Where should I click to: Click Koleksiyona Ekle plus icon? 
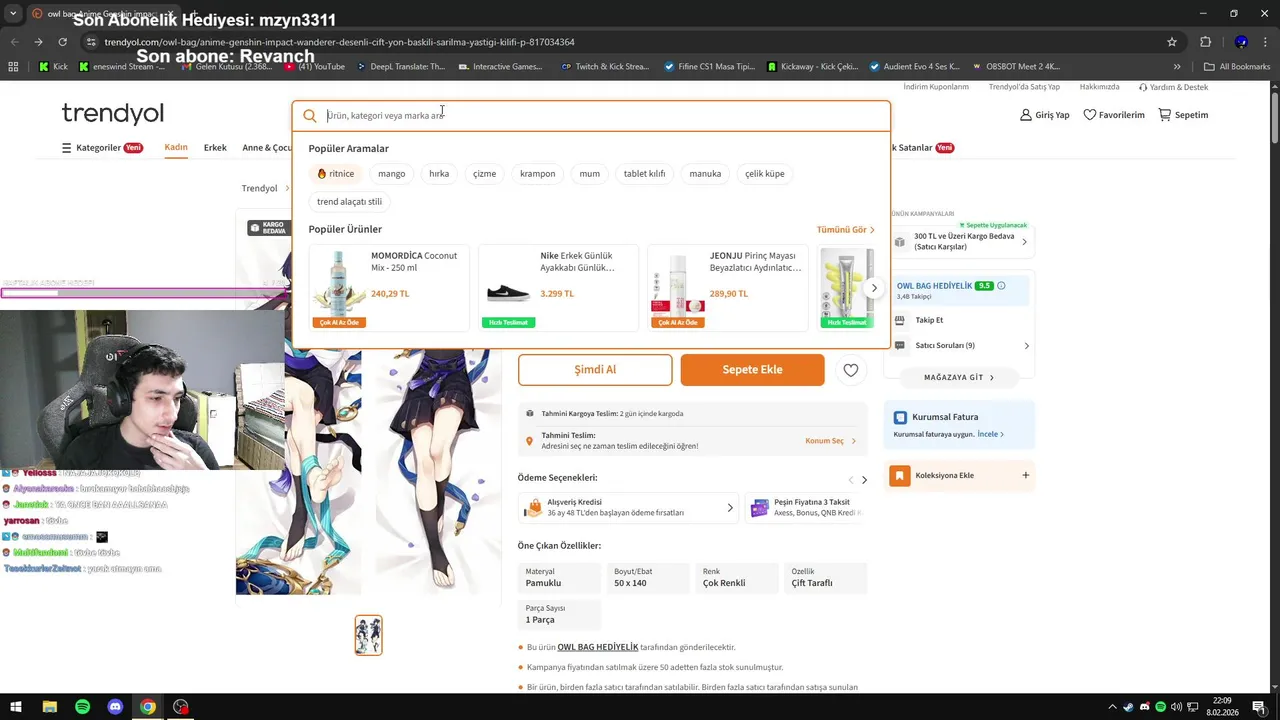(1025, 476)
